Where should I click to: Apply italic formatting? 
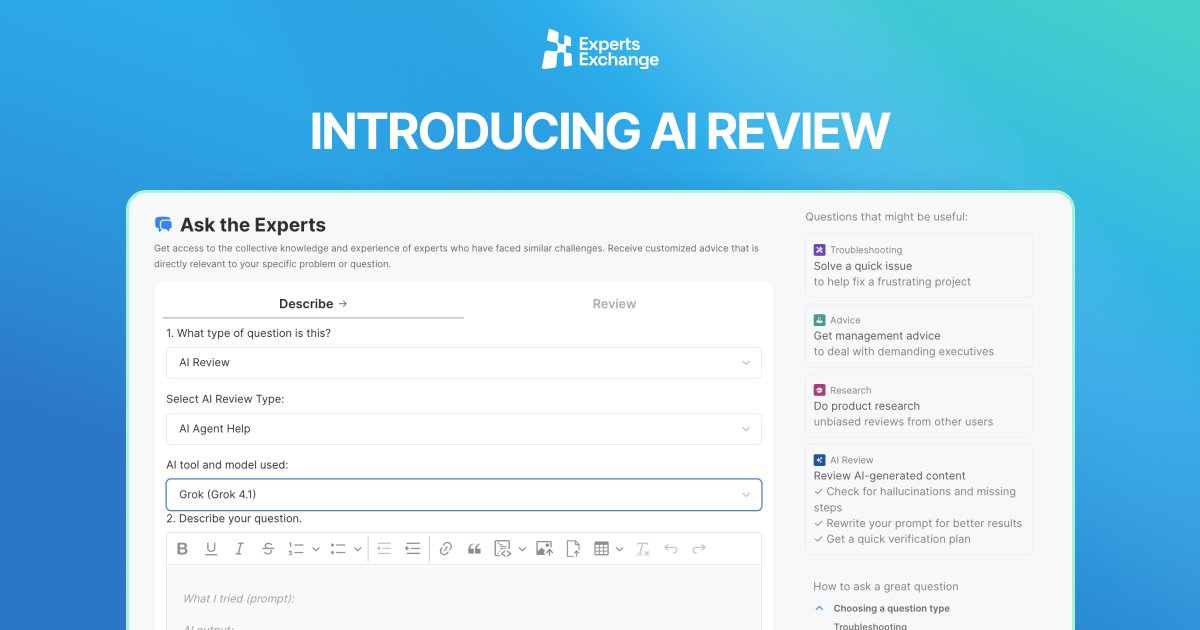tap(239, 548)
